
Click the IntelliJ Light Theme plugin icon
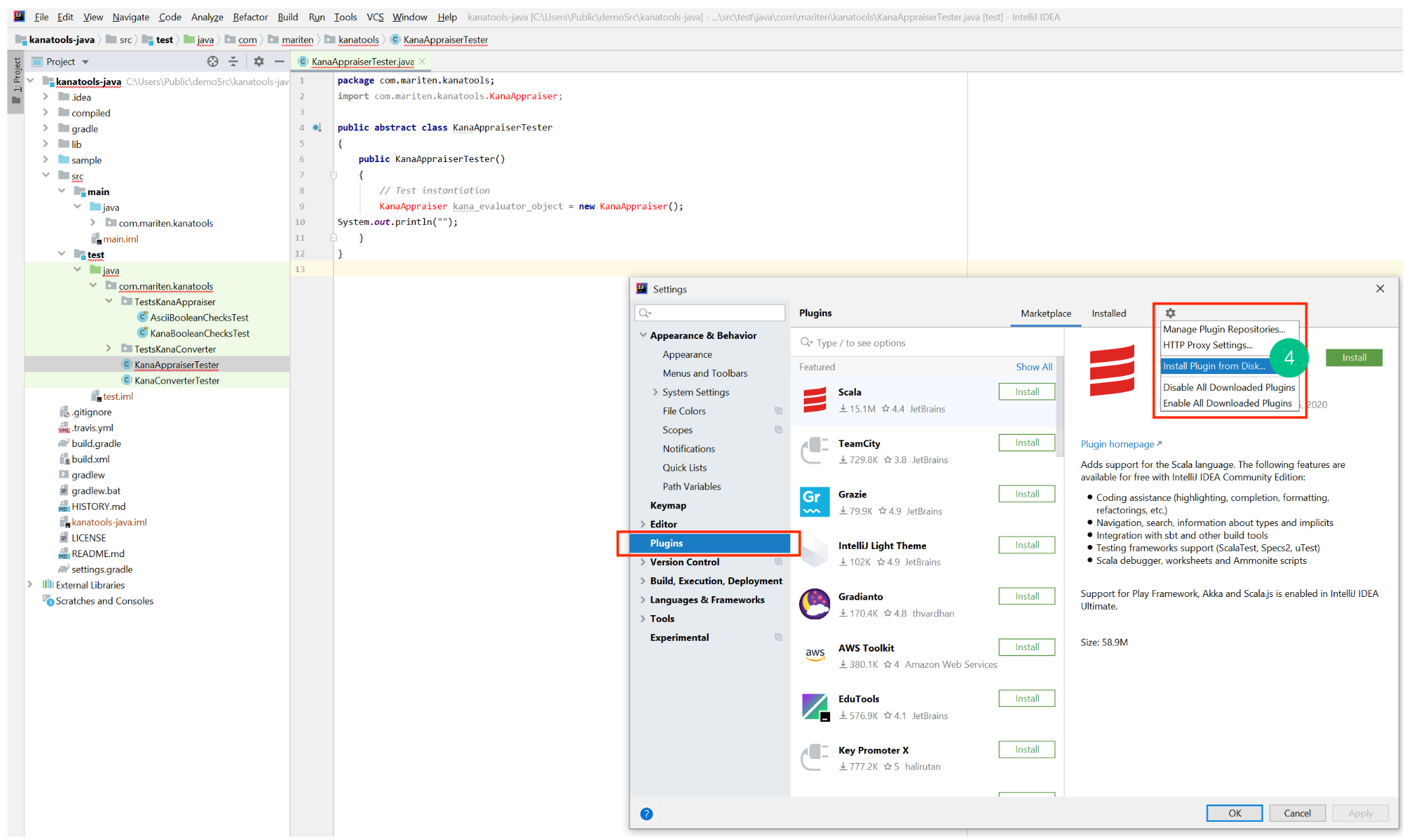815,553
